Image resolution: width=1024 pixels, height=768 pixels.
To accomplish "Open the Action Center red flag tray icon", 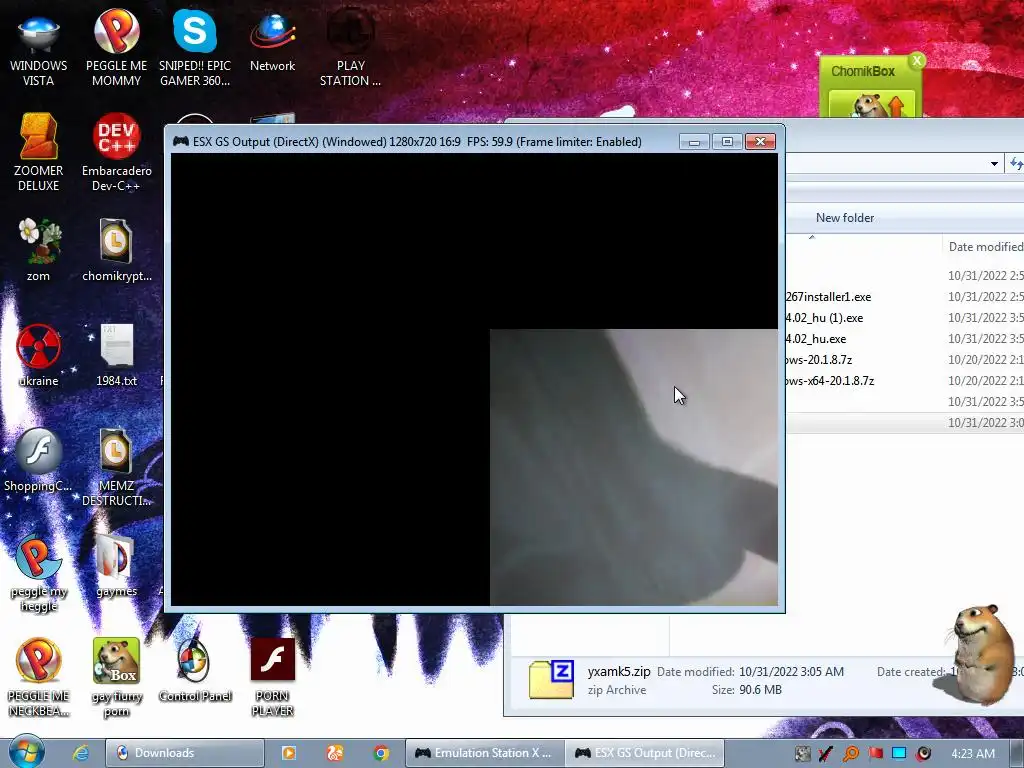I will (x=875, y=754).
